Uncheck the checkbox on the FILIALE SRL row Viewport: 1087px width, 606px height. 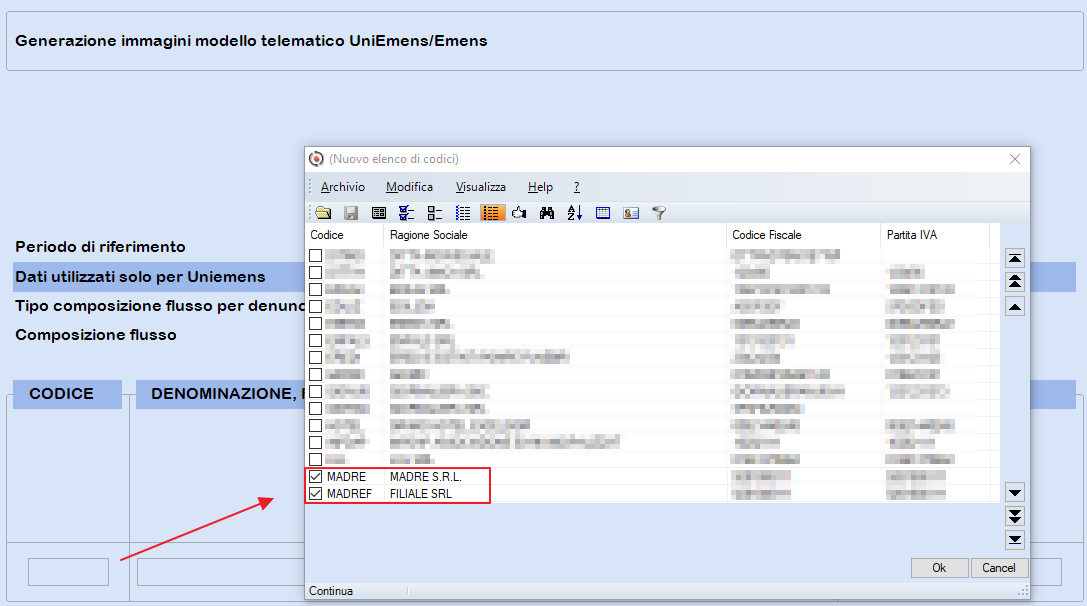pos(315,494)
